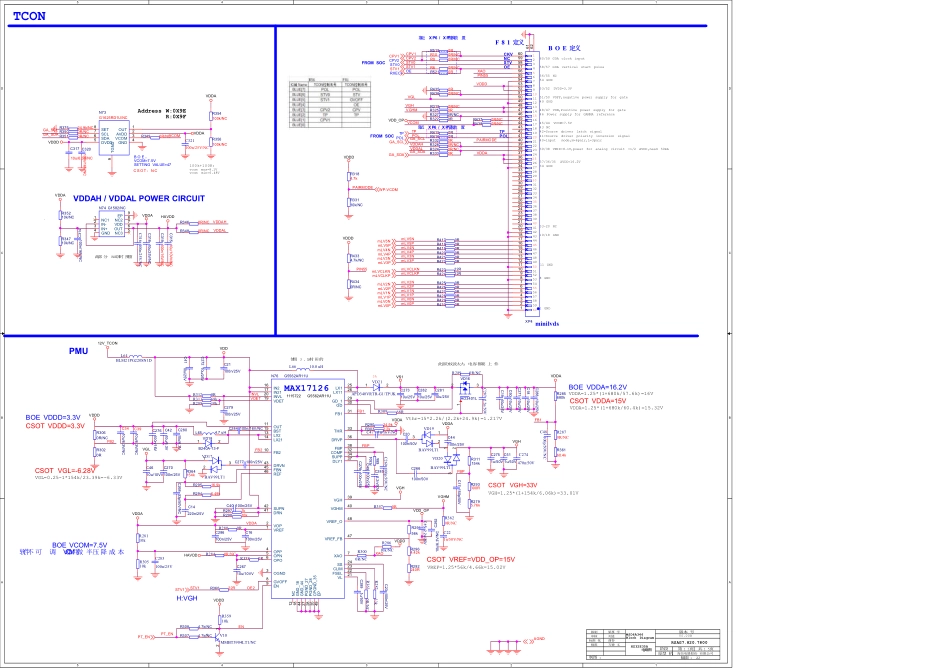
Task: Select the BOE VDDD=3.3V label
Action: [54, 416]
